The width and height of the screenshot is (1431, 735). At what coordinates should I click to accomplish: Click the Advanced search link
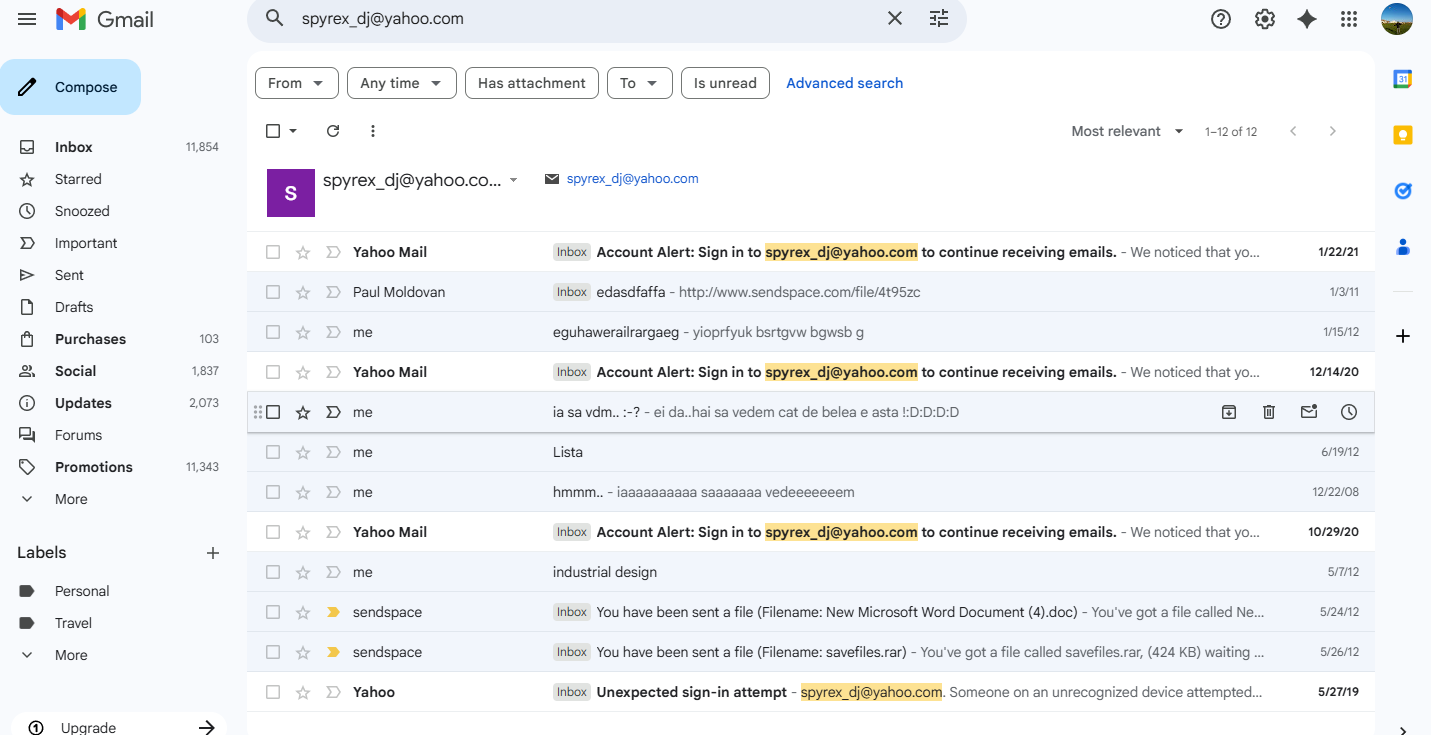844,83
